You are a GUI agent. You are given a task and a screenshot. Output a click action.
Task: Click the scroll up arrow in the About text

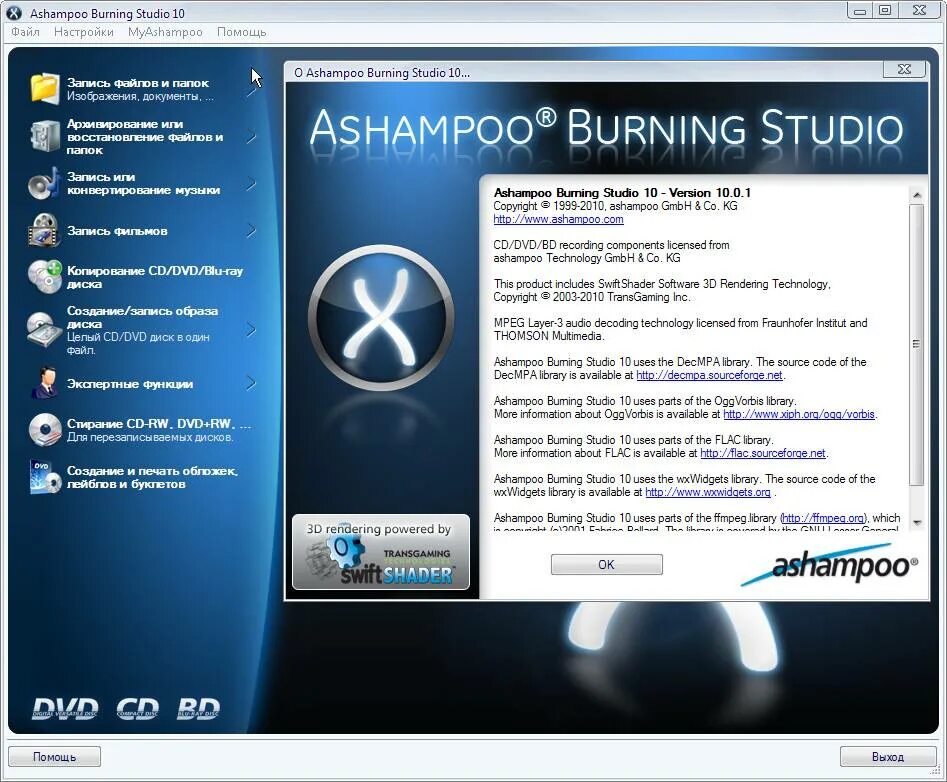tap(917, 195)
